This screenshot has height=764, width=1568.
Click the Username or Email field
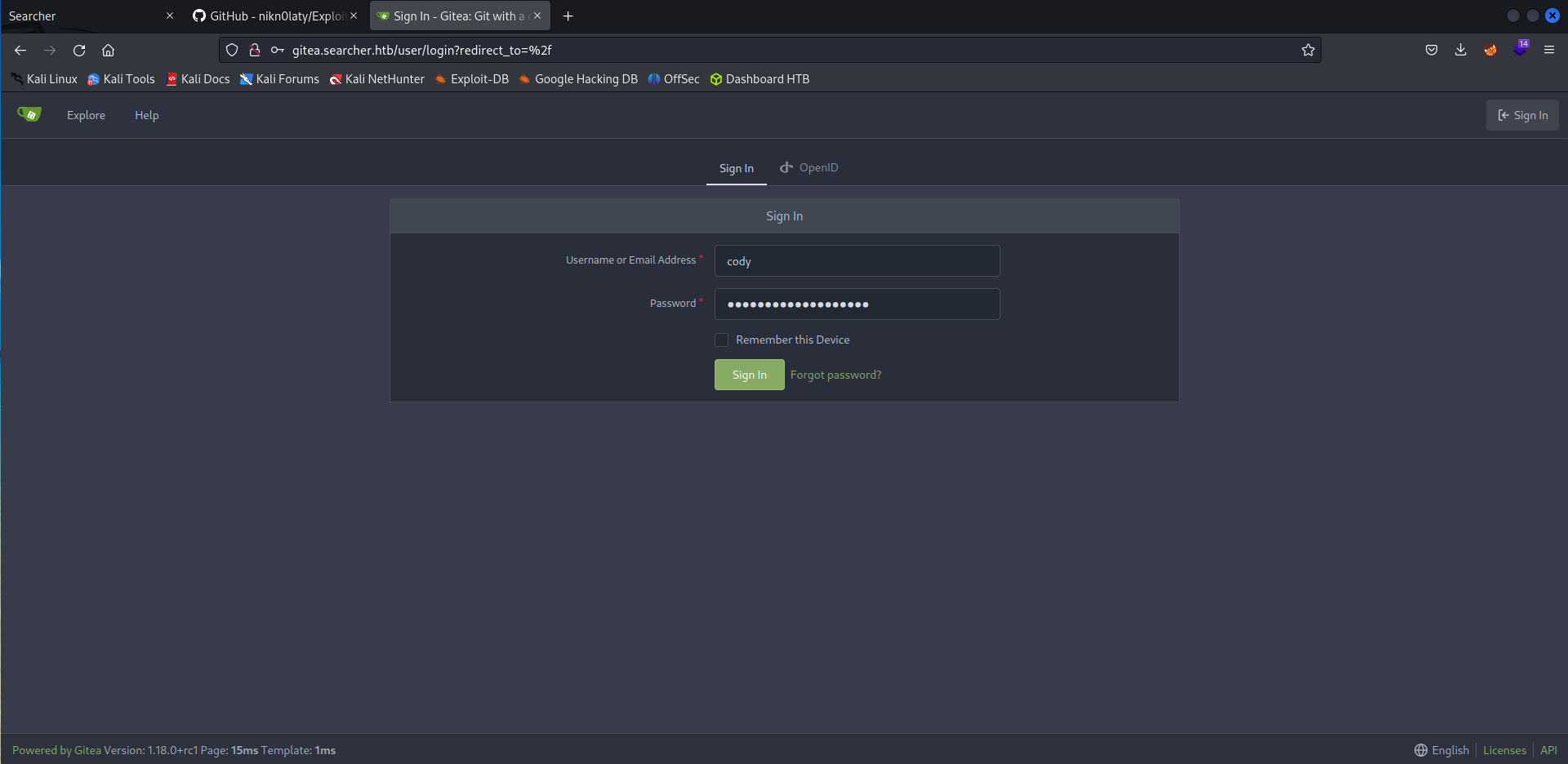point(857,261)
